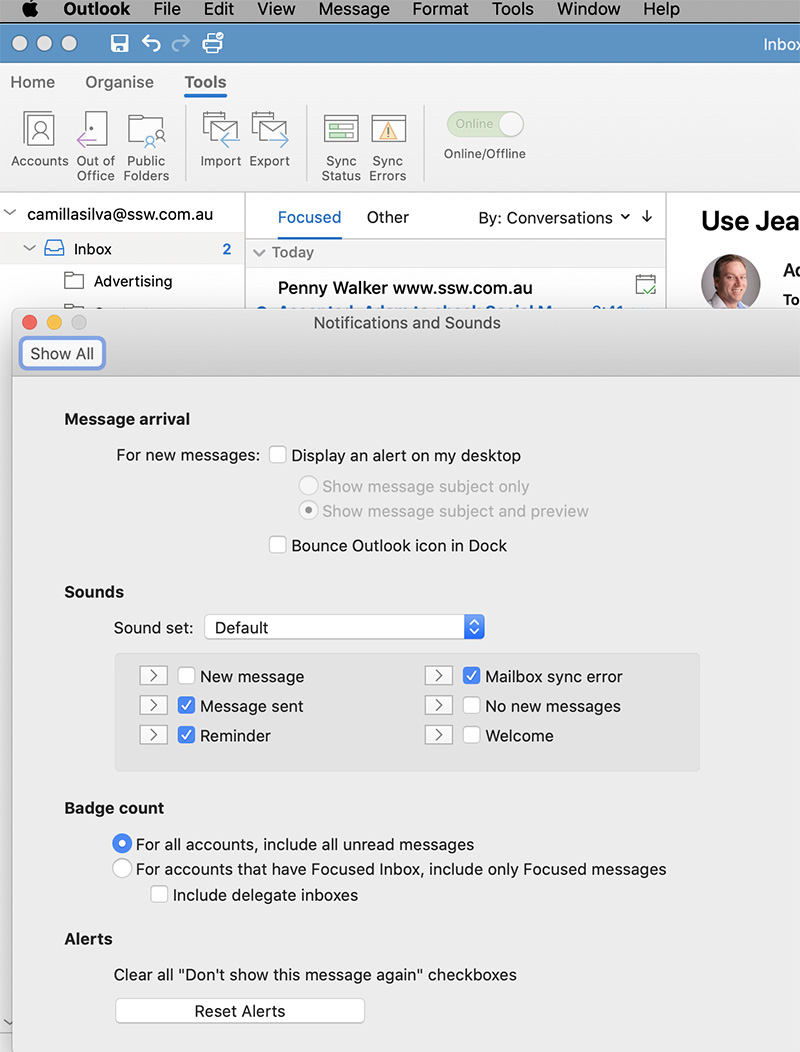This screenshot has width=800, height=1052.
Task: Open the By: Conversations sort dropdown
Action: [x=554, y=217]
